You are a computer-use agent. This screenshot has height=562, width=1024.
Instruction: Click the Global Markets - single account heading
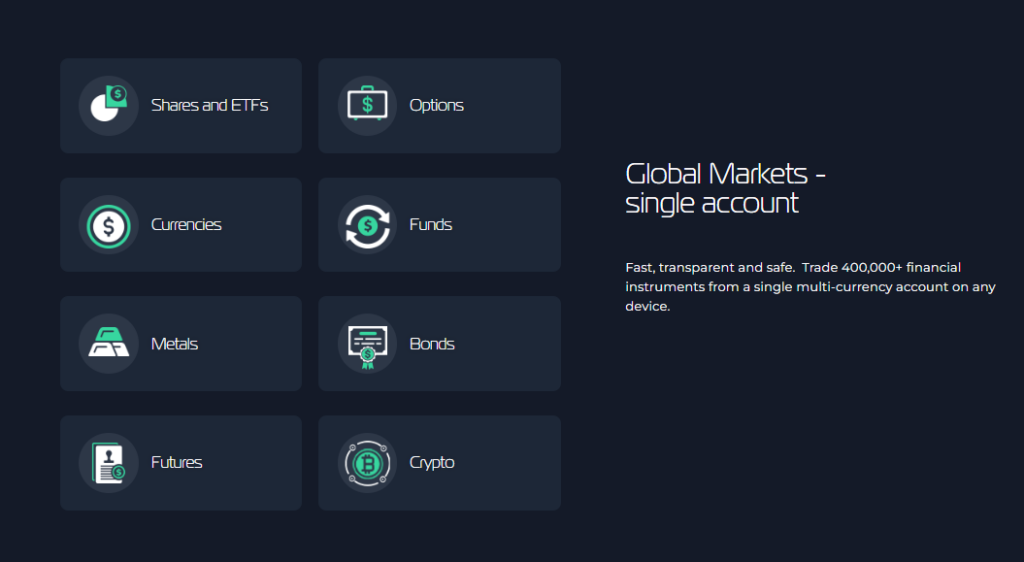724,188
